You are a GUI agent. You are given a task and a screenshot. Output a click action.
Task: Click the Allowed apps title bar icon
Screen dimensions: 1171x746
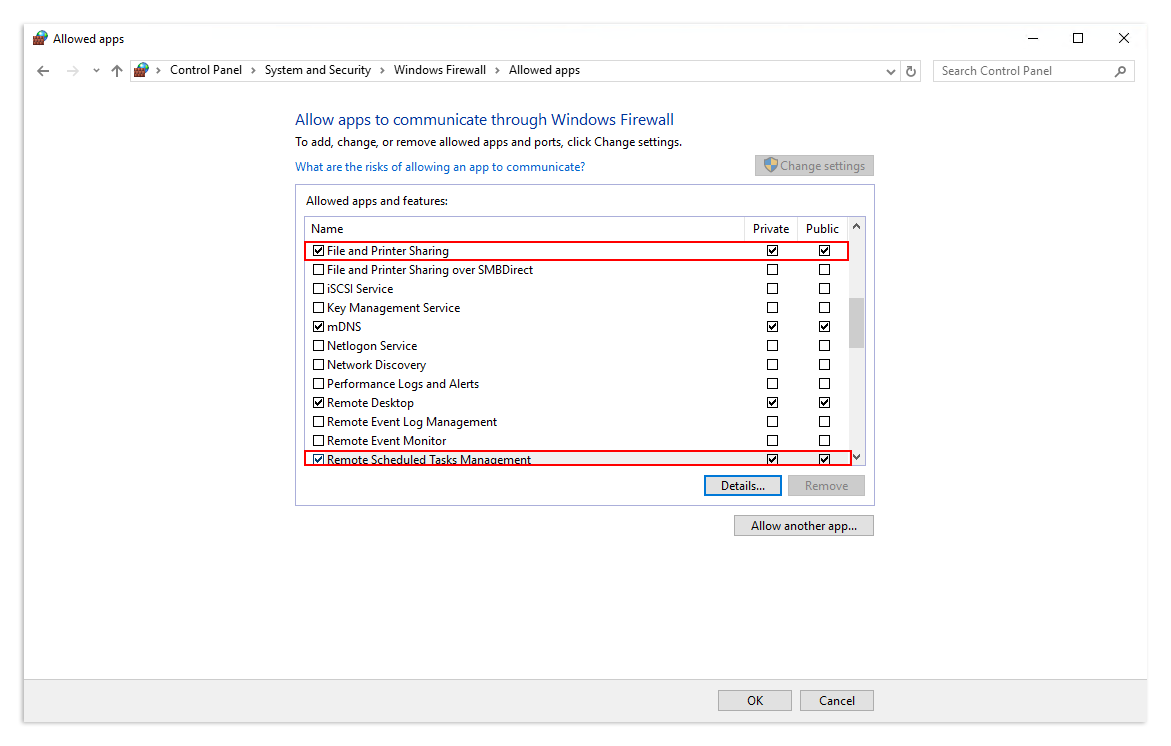pyautogui.click(x=40, y=39)
